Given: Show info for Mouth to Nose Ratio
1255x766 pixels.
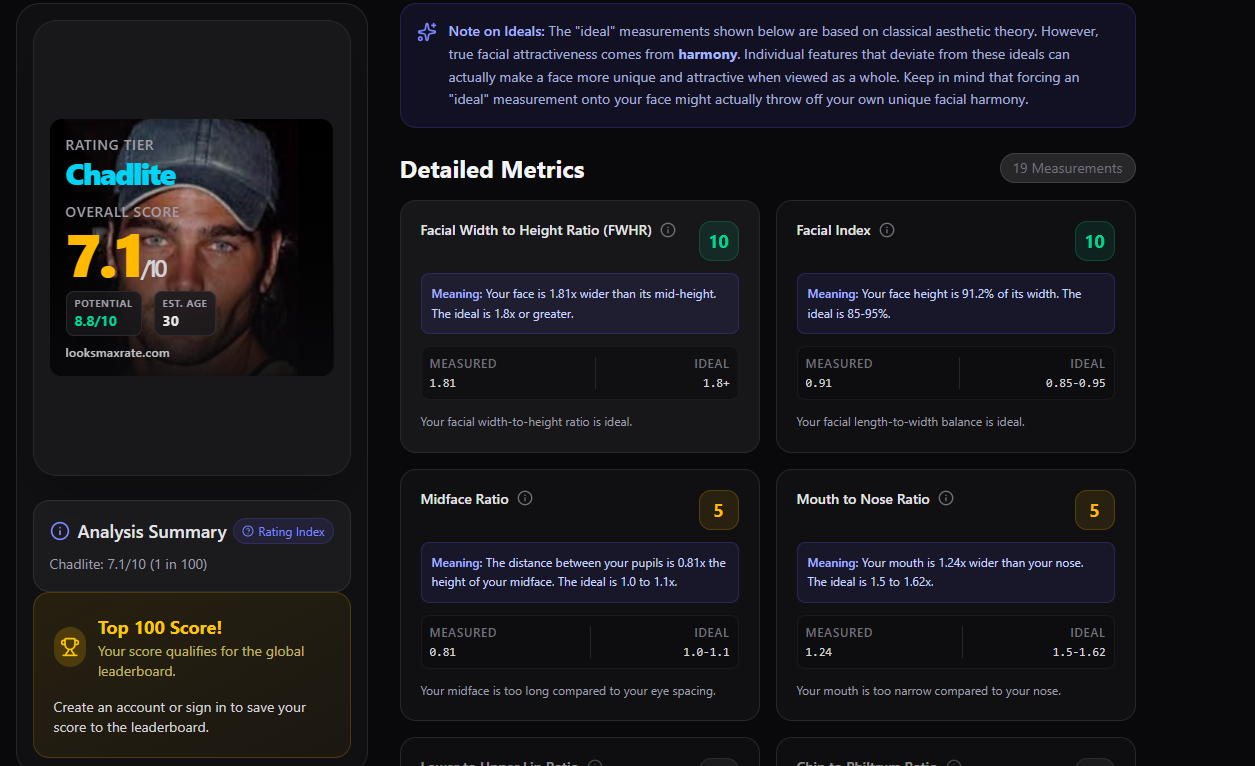Looking at the screenshot, I should 946,498.
